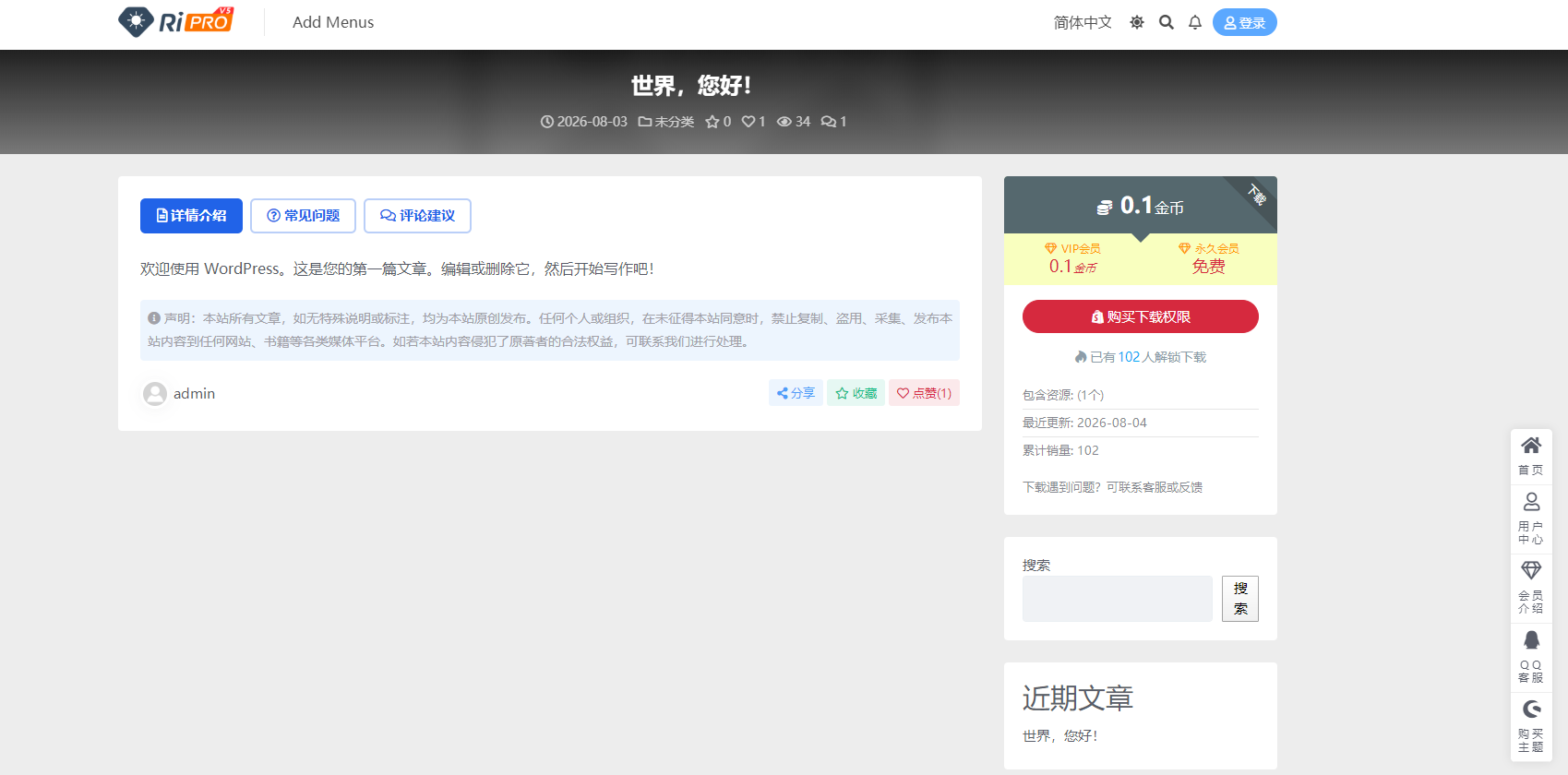This screenshot has width=1568, height=775.
Task: Click the 永久会员 免费 option
Action: [x=1208, y=258]
